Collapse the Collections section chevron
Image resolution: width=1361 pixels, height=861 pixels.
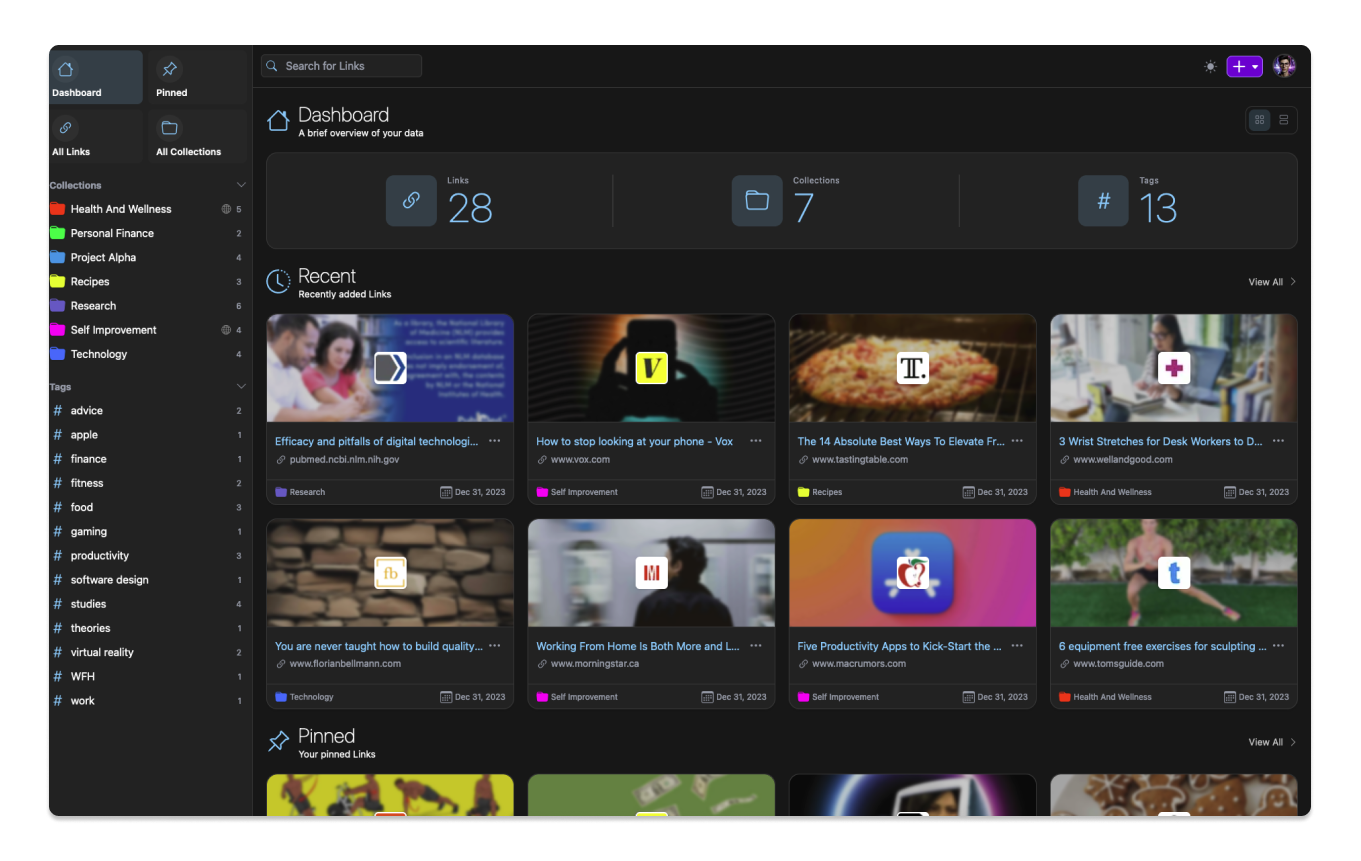(x=240, y=185)
